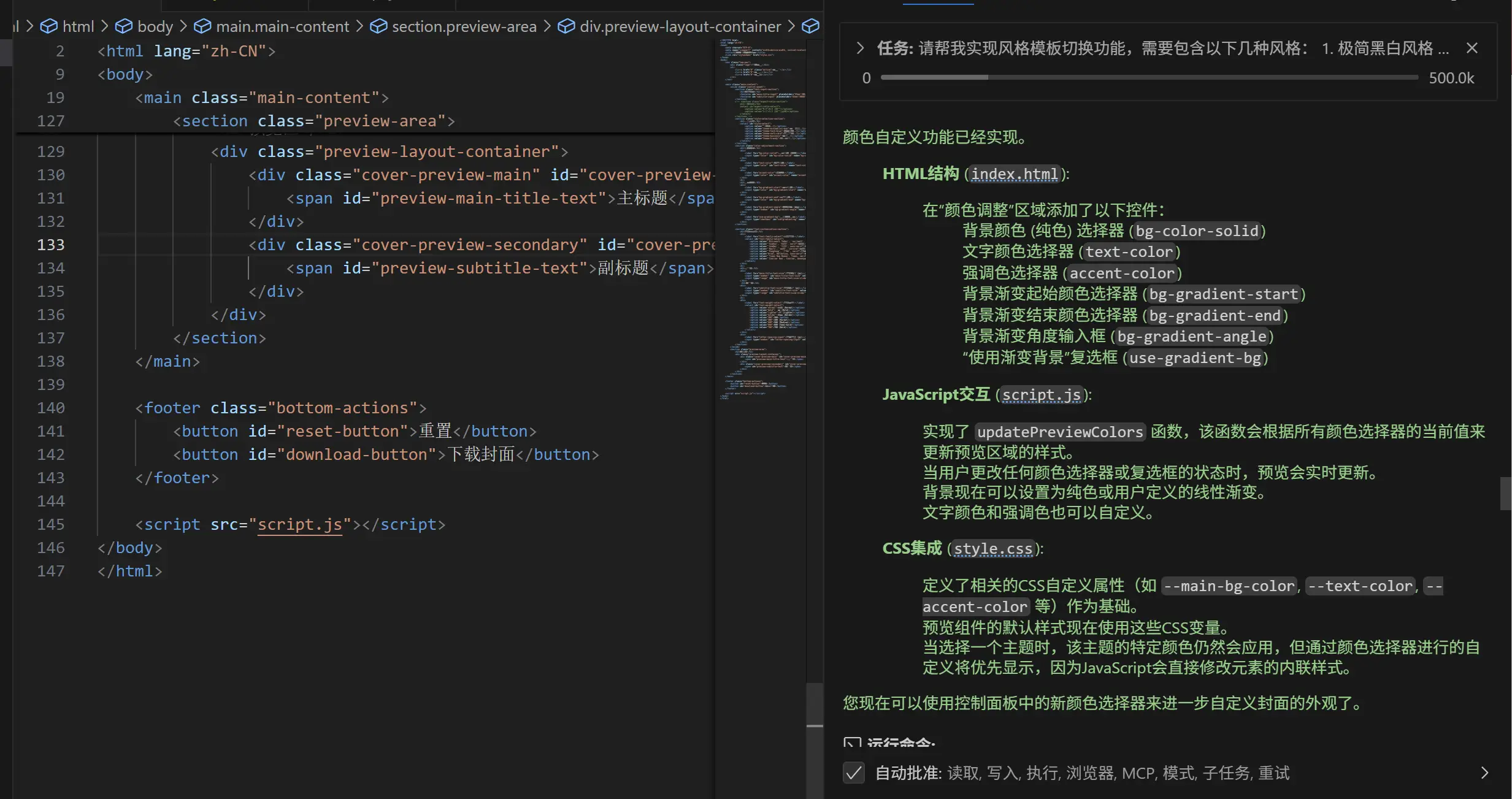
Task: Open the style.css link in chat
Action: pyautogui.click(x=993, y=549)
